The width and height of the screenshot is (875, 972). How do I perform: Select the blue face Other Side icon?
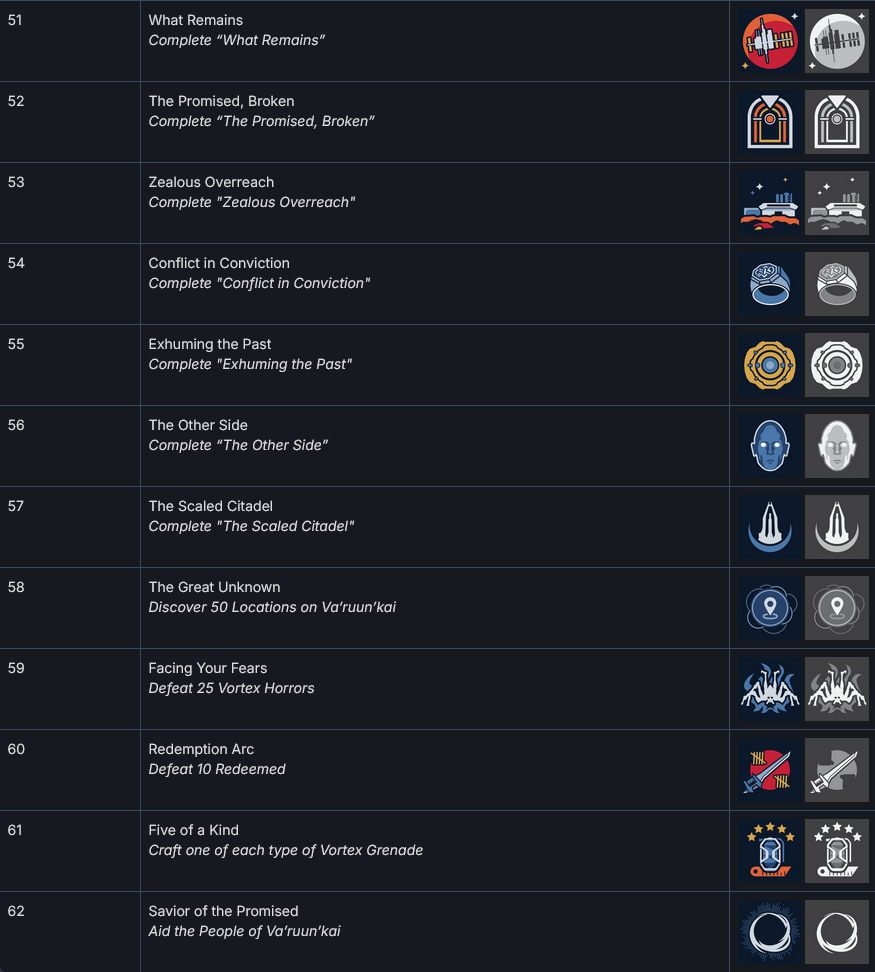pos(770,446)
